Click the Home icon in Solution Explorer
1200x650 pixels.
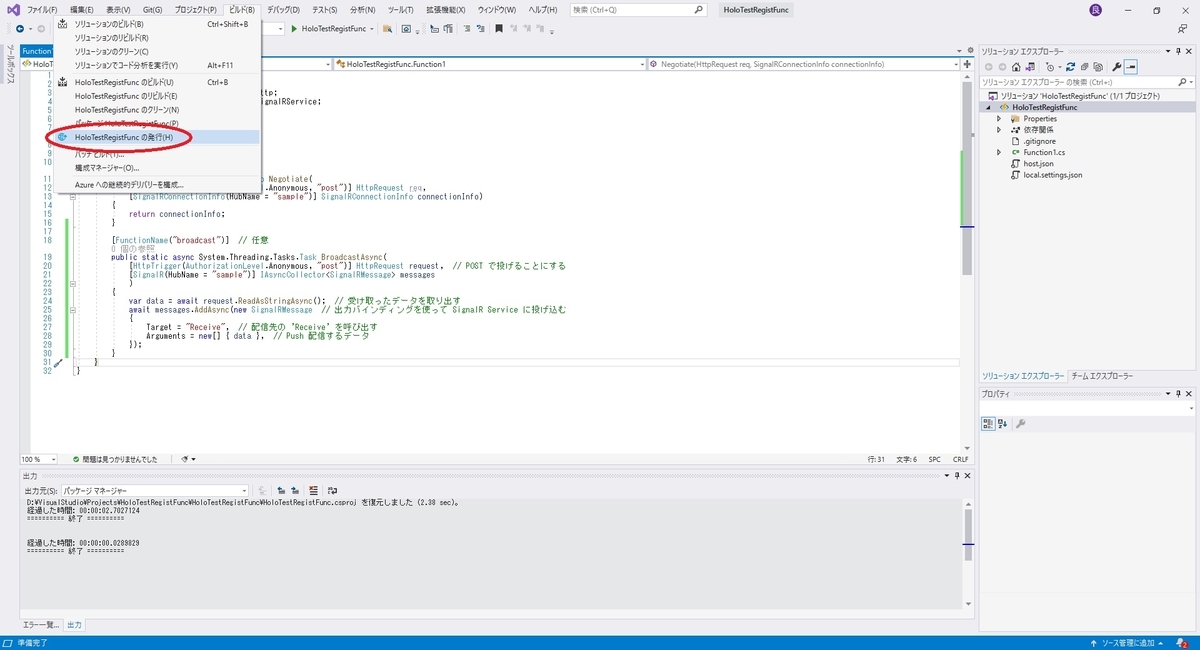[1016, 67]
